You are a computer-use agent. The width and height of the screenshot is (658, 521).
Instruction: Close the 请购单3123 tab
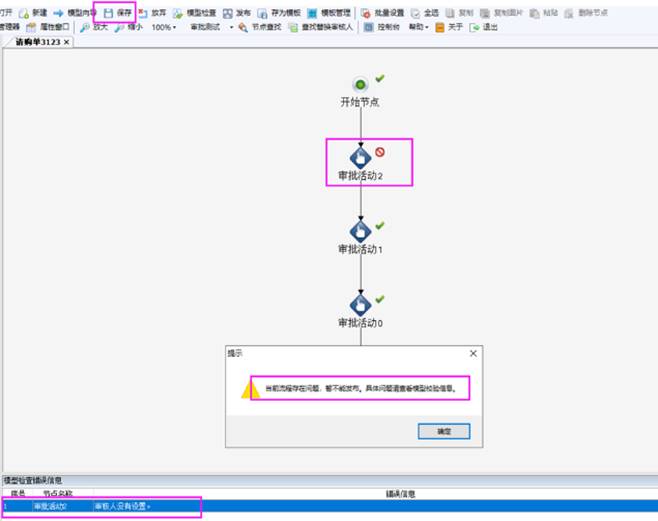click(67, 43)
